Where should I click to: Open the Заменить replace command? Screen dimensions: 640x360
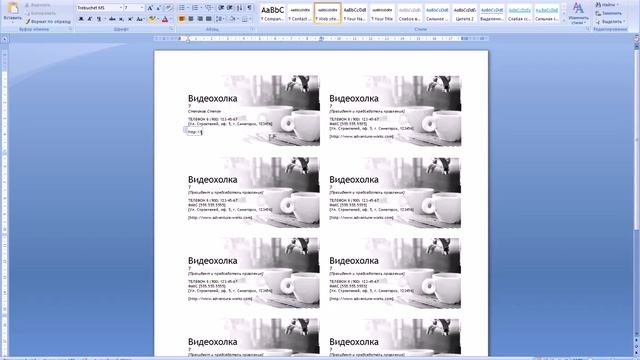click(609, 13)
